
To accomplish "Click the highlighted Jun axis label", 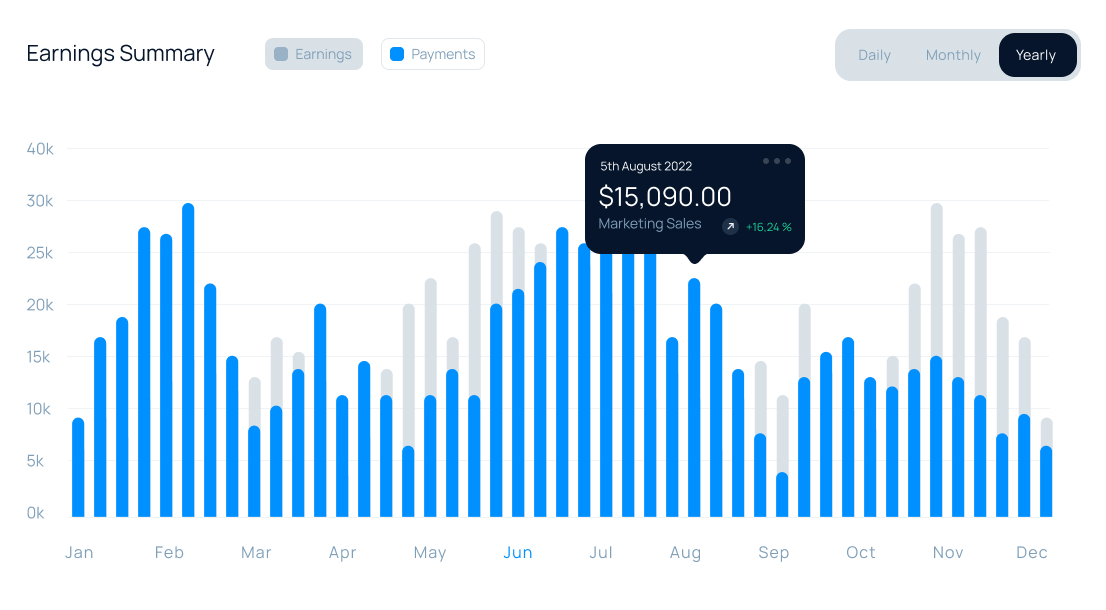I will [517, 552].
